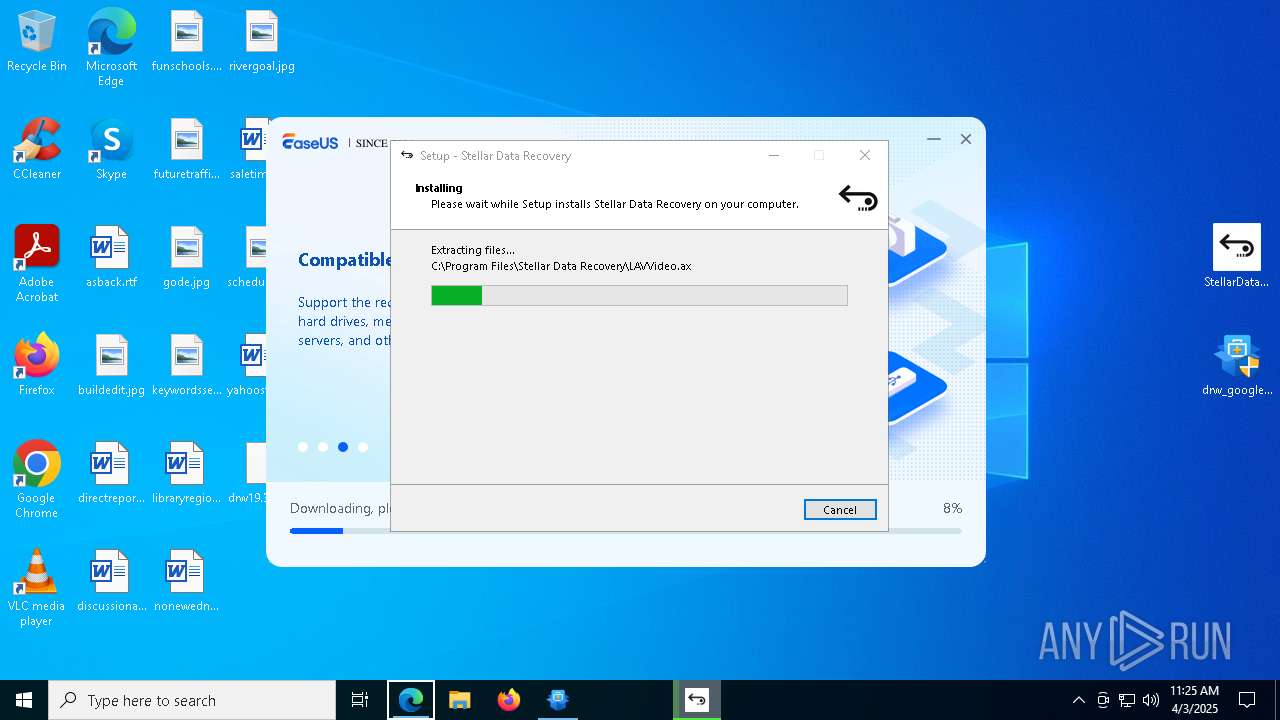Select funschools image file on desktop

coord(186,42)
